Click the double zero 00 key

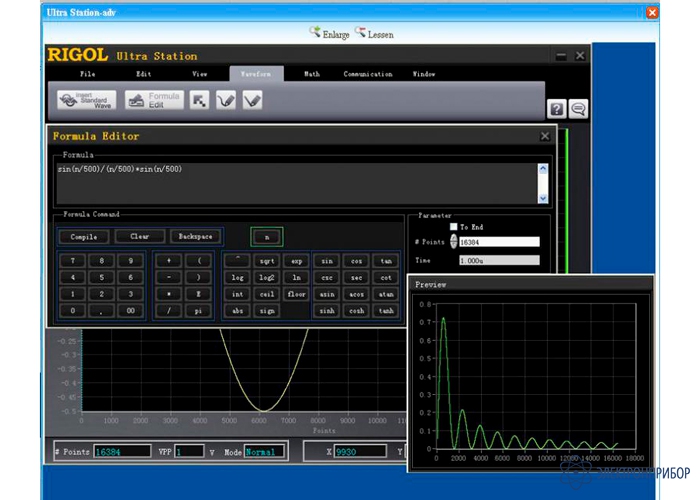130,311
